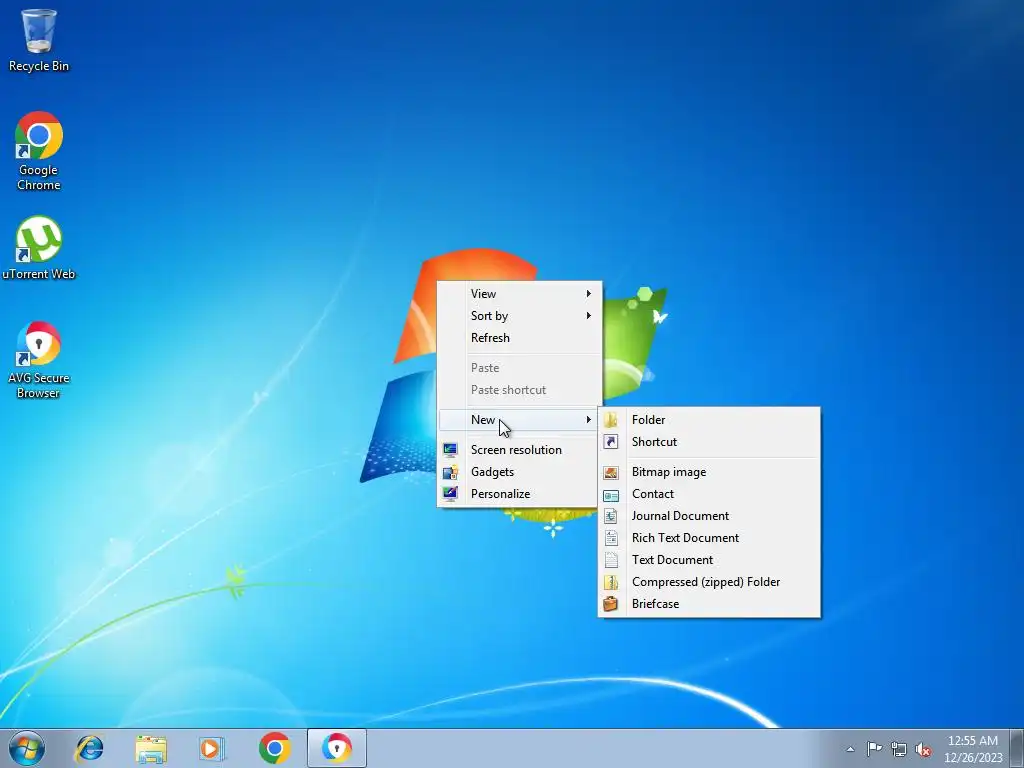Create a new Rich Text Document
The height and width of the screenshot is (768, 1024).
[709, 538]
